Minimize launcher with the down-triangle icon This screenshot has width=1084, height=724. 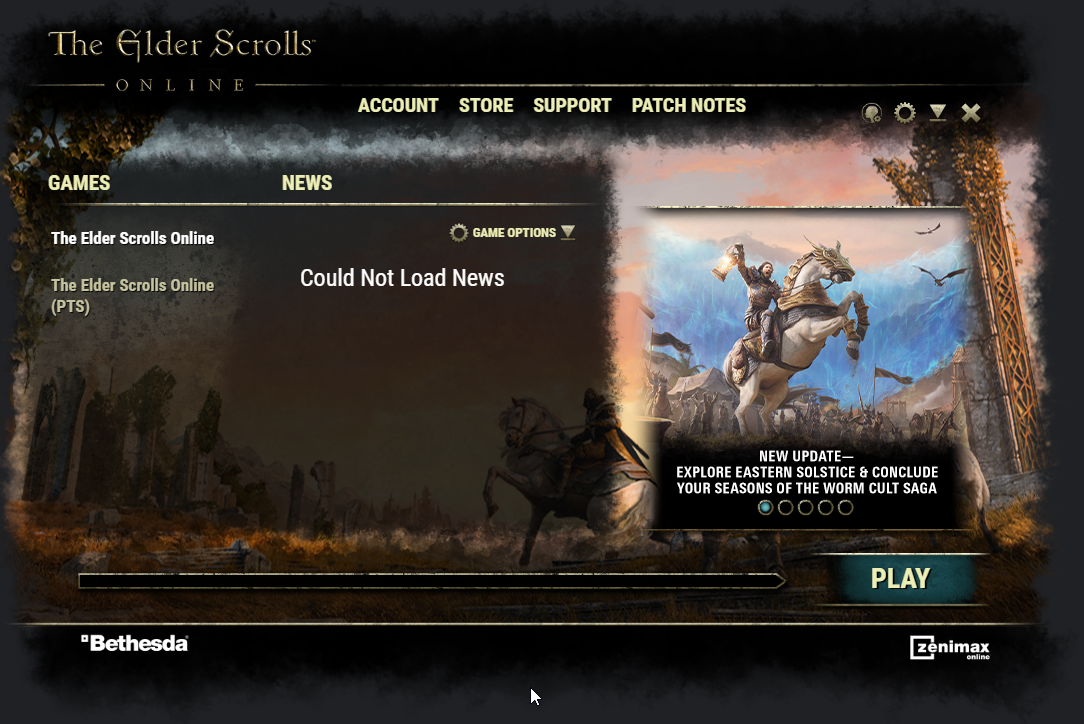(937, 113)
